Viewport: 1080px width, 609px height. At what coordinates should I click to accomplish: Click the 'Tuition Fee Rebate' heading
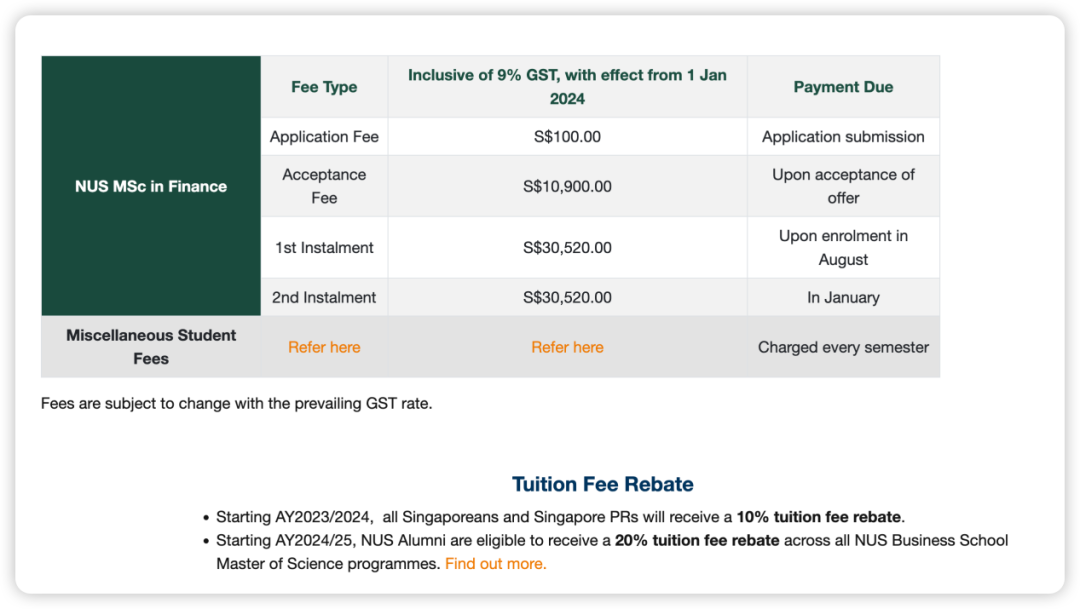tap(602, 484)
